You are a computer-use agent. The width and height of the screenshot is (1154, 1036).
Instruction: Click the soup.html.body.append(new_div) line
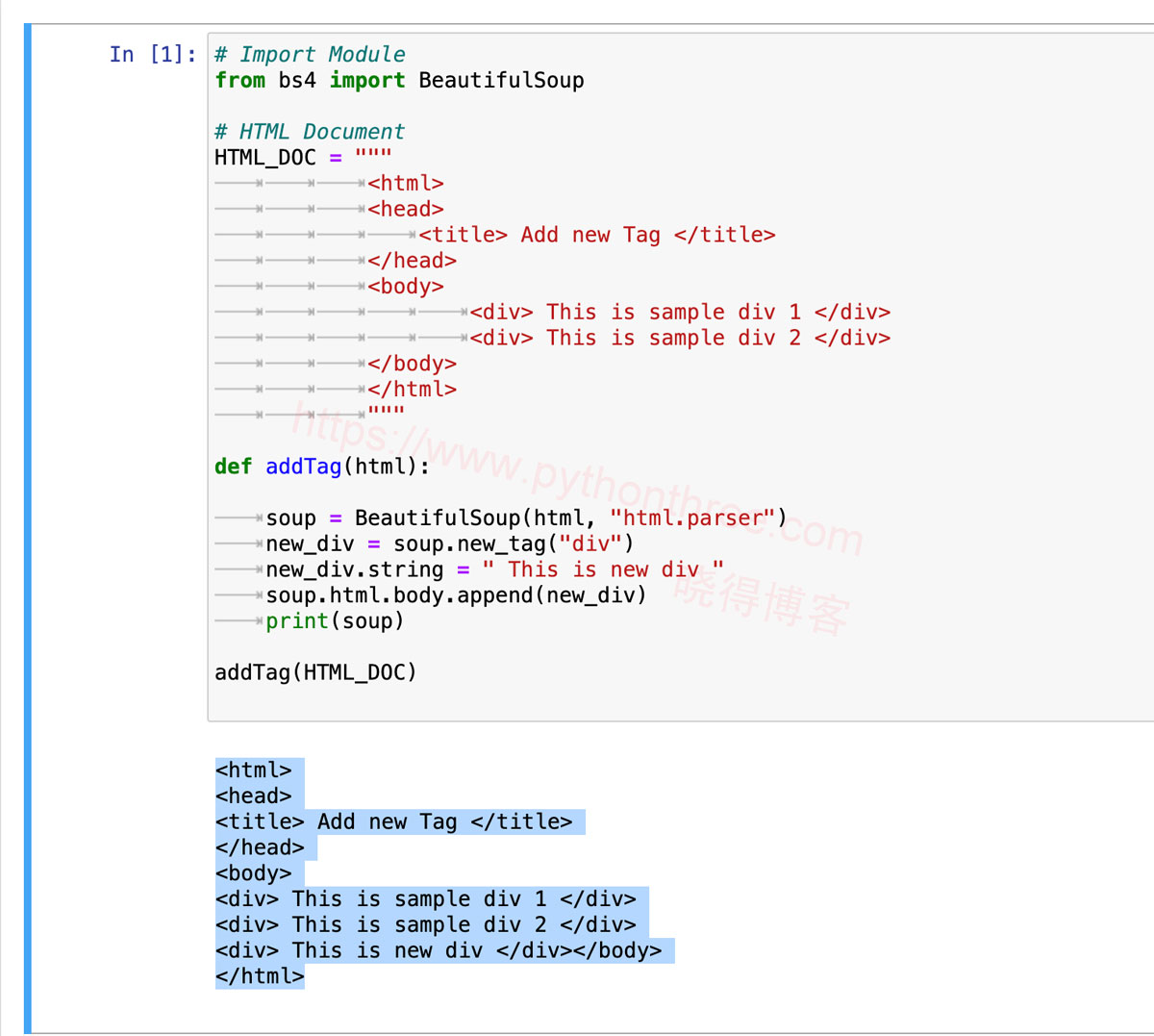456,595
